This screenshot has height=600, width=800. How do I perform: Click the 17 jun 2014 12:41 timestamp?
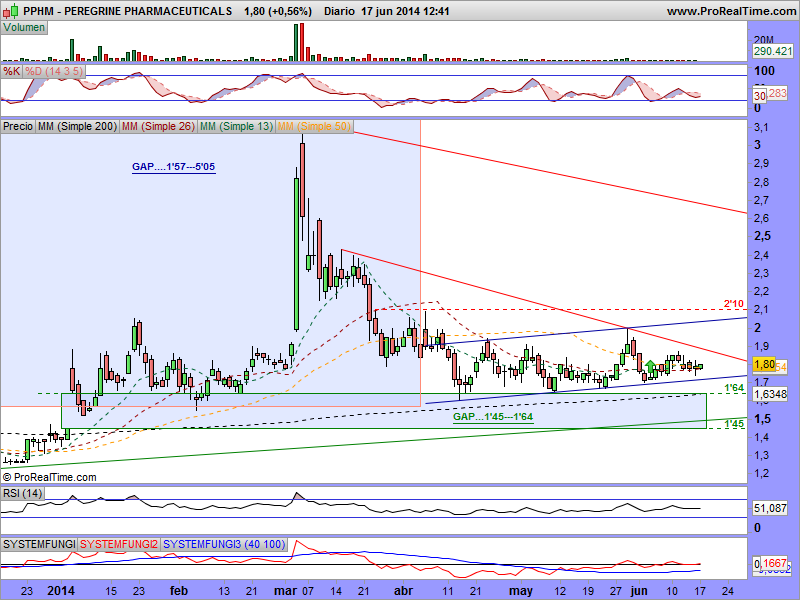pyautogui.click(x=406, y=11)
